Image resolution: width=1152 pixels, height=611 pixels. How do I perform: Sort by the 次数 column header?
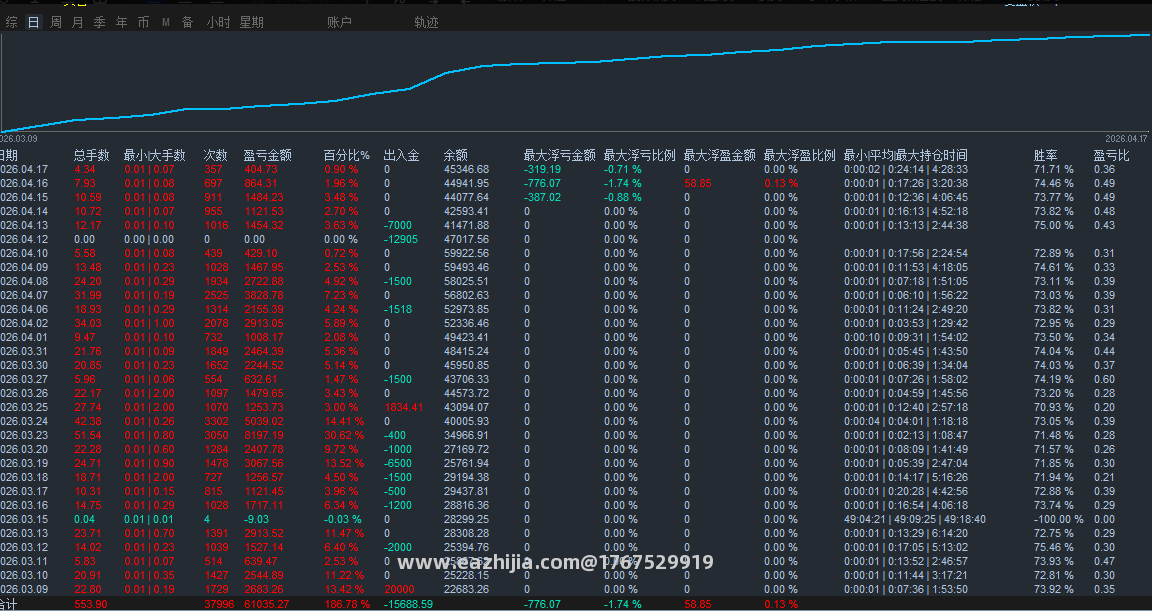click(x=215, y=156)
